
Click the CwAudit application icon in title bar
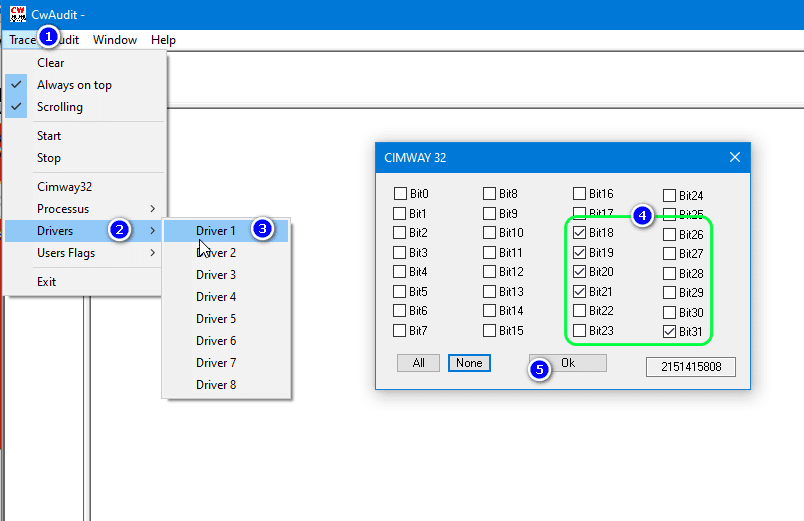[17, 13]
